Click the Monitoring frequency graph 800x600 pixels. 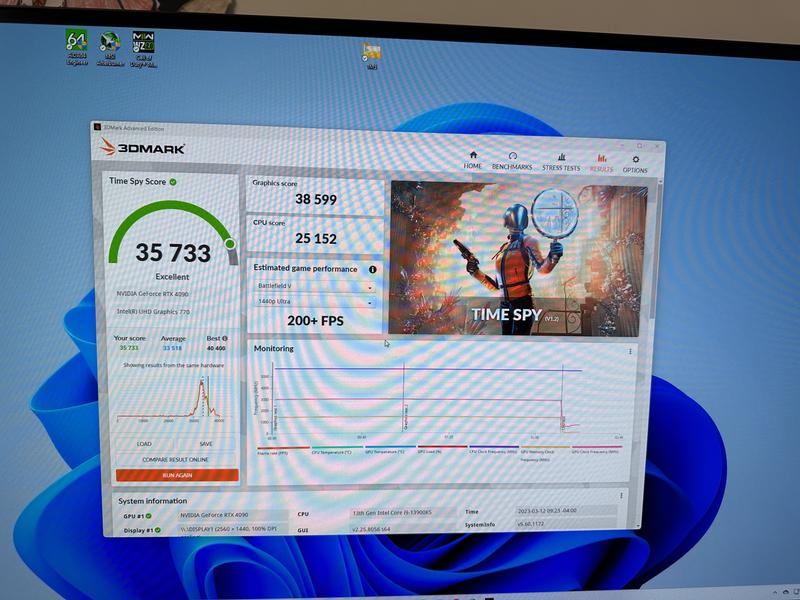click(x=440, y=402)
